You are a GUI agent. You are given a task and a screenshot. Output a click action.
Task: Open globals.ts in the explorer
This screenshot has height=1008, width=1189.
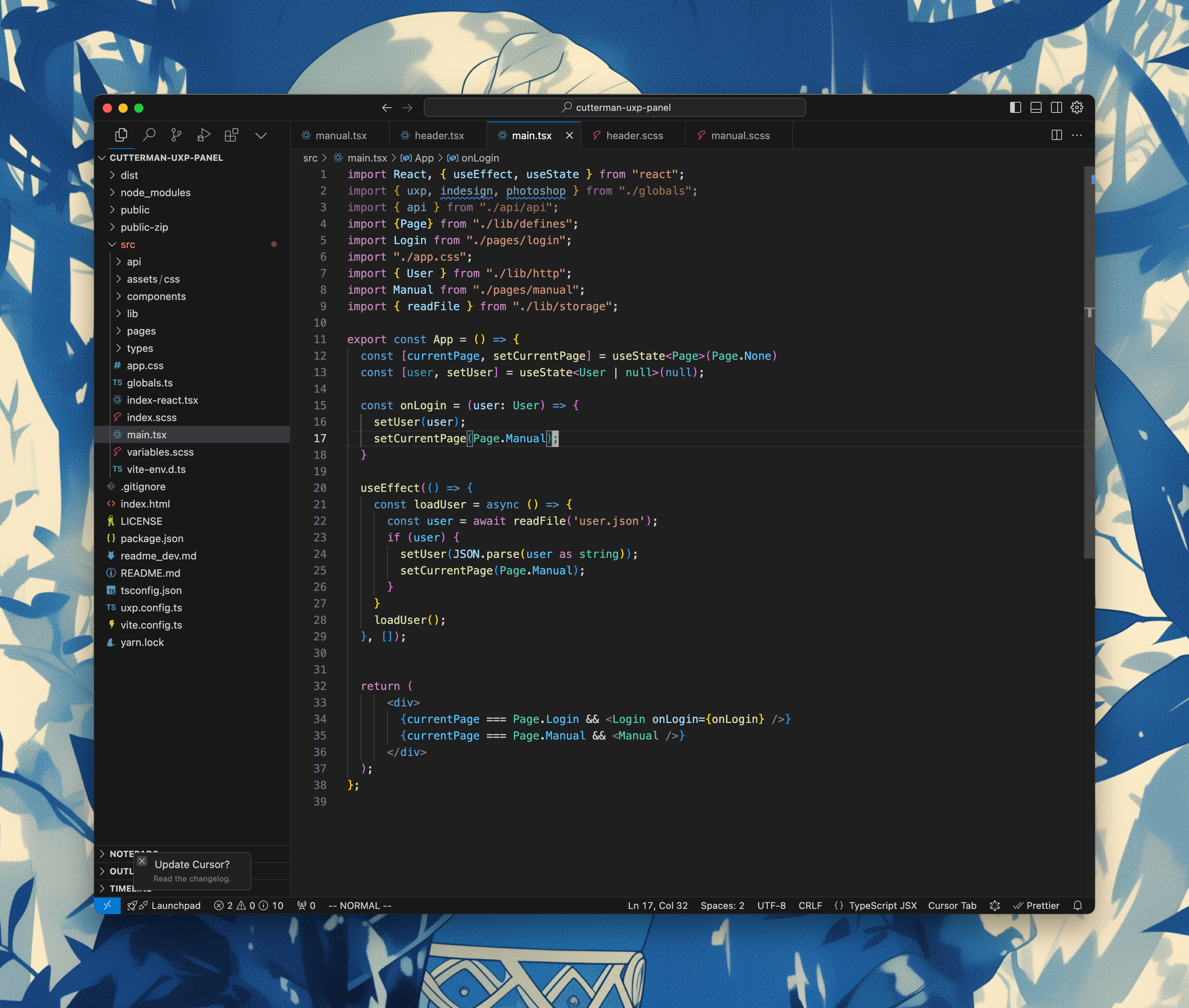[193, 383]
